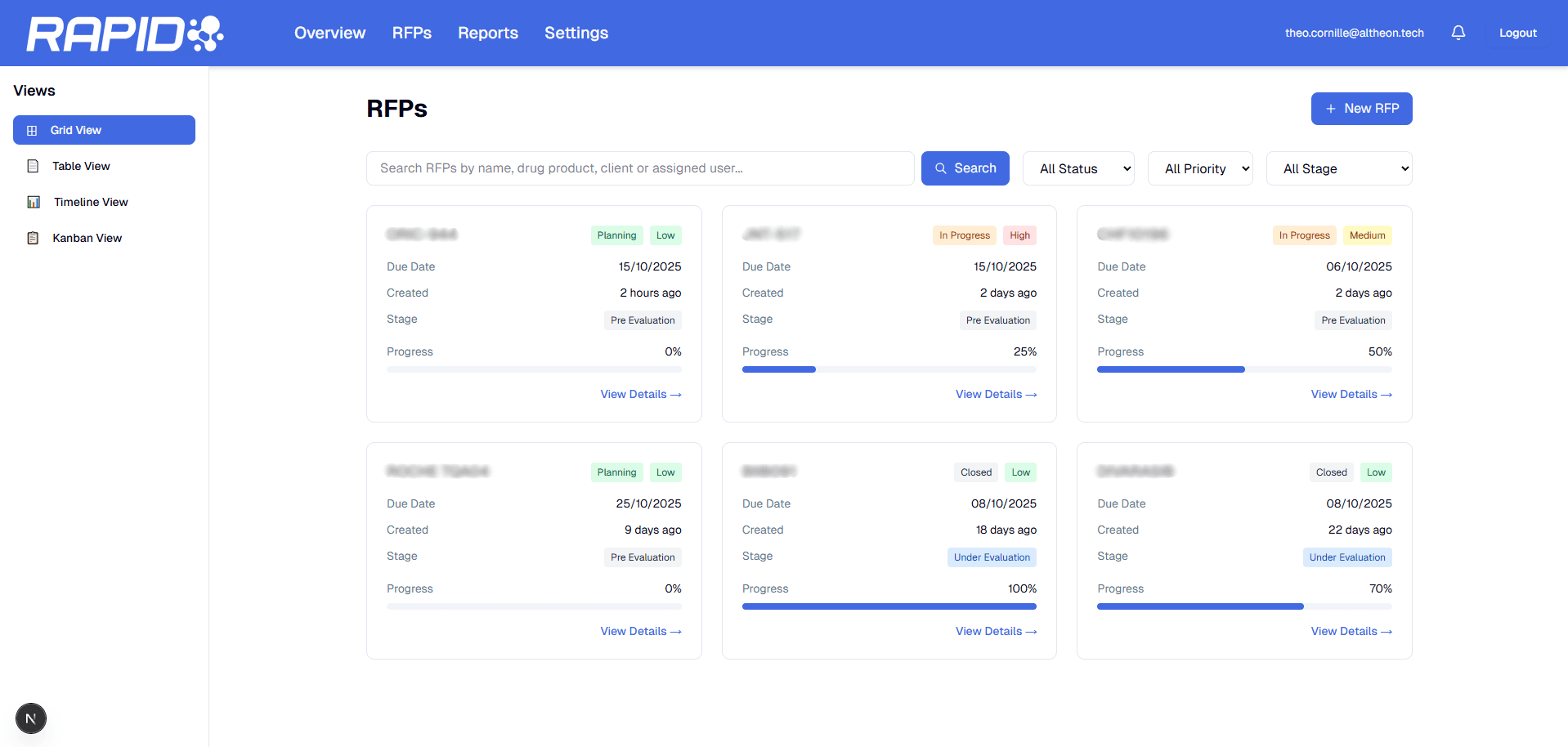
Task: Open the All Stage dropdown
Action: [x=1338, y=168]
